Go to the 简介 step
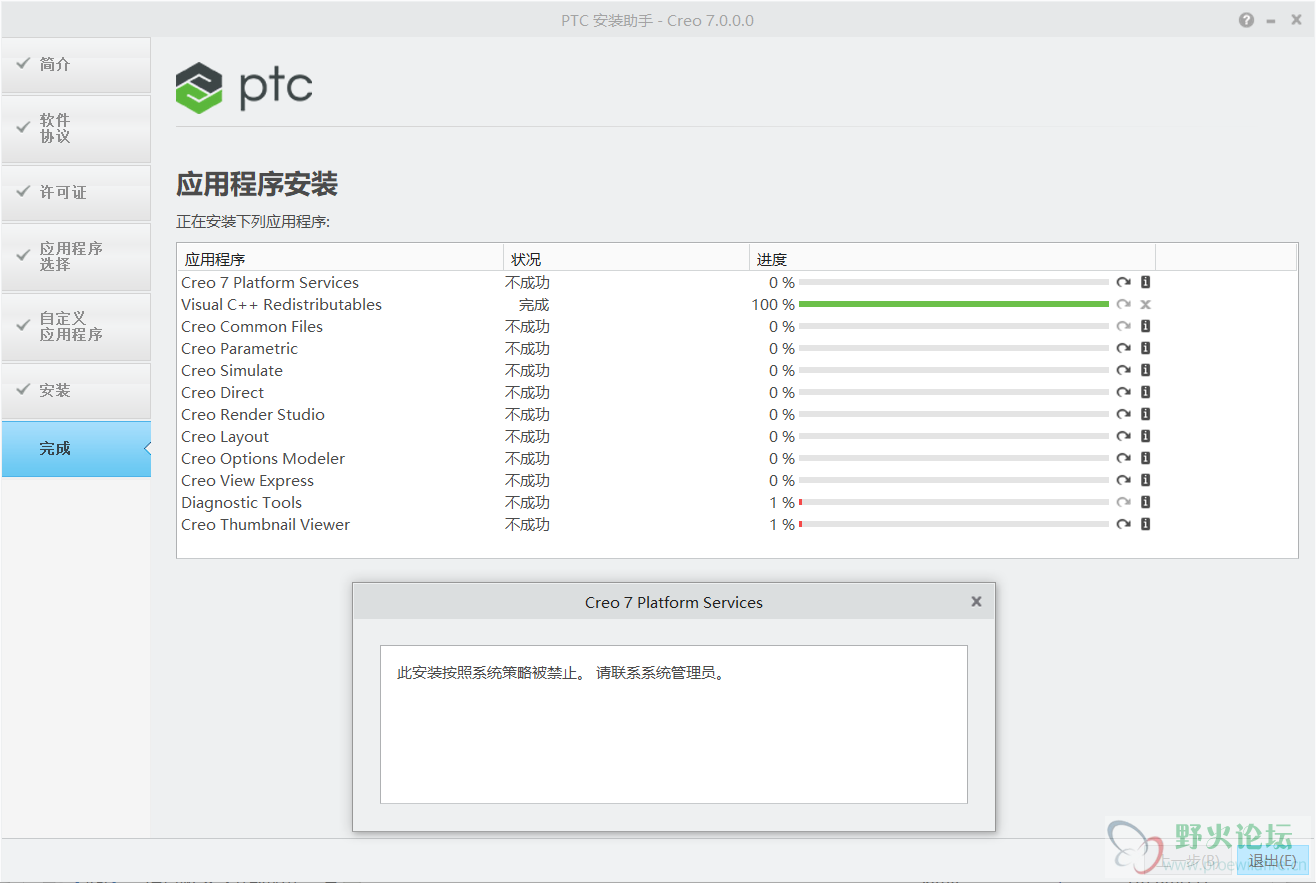This screenshot has width=1316, height=883. pos(76,65)
